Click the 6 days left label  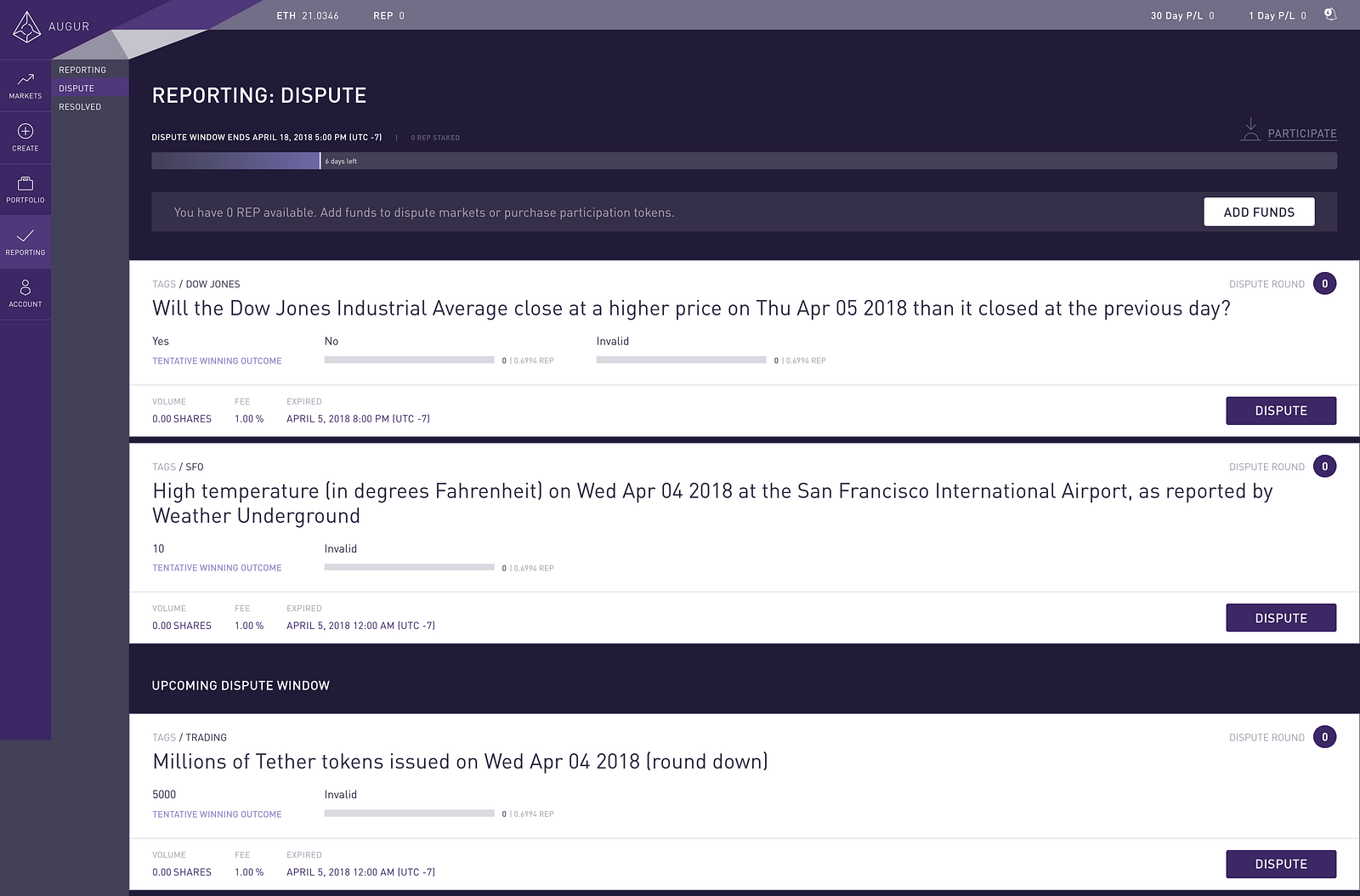pos(341,162)
